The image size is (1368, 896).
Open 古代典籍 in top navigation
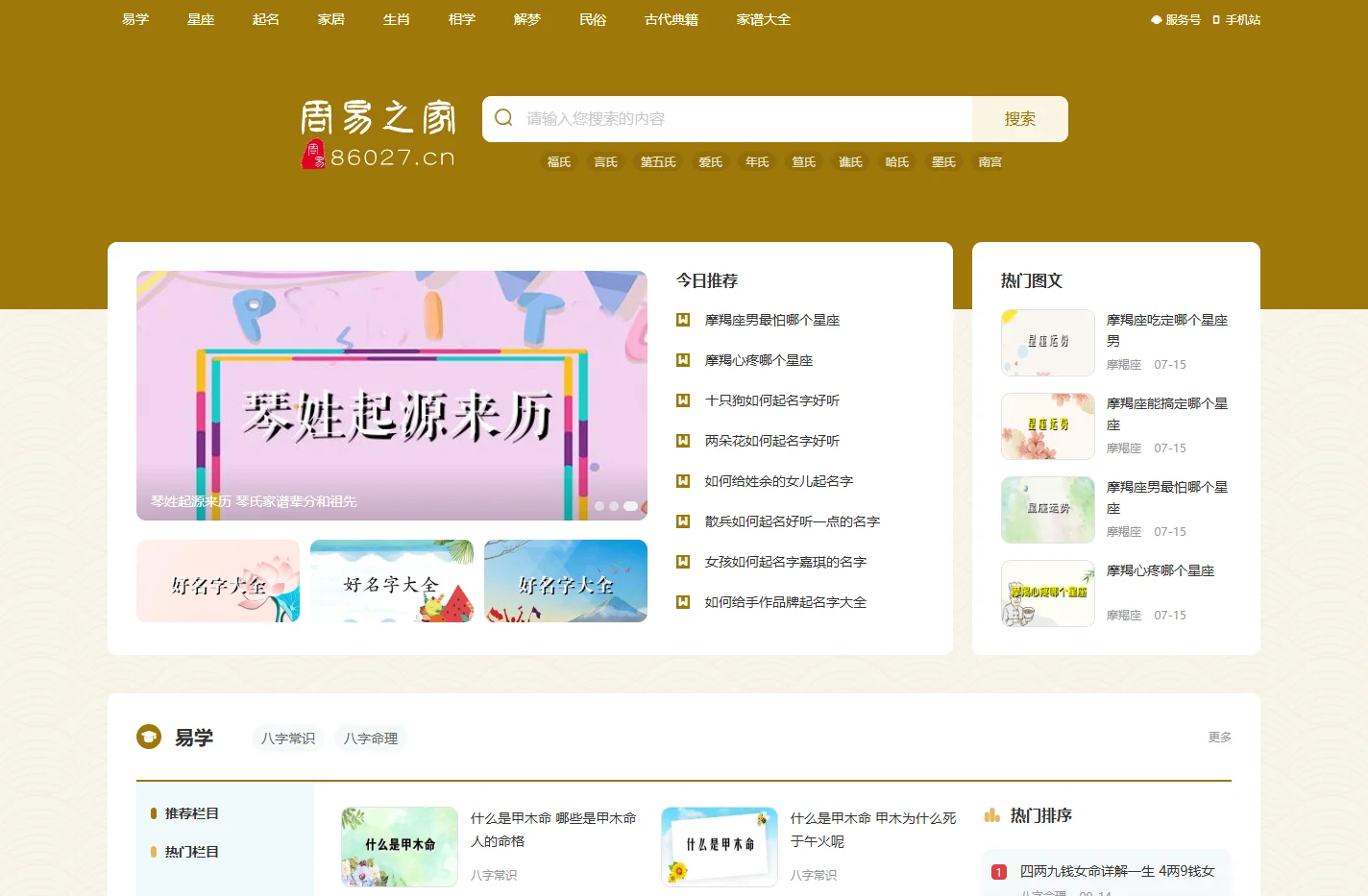click(x=672, y=19)
